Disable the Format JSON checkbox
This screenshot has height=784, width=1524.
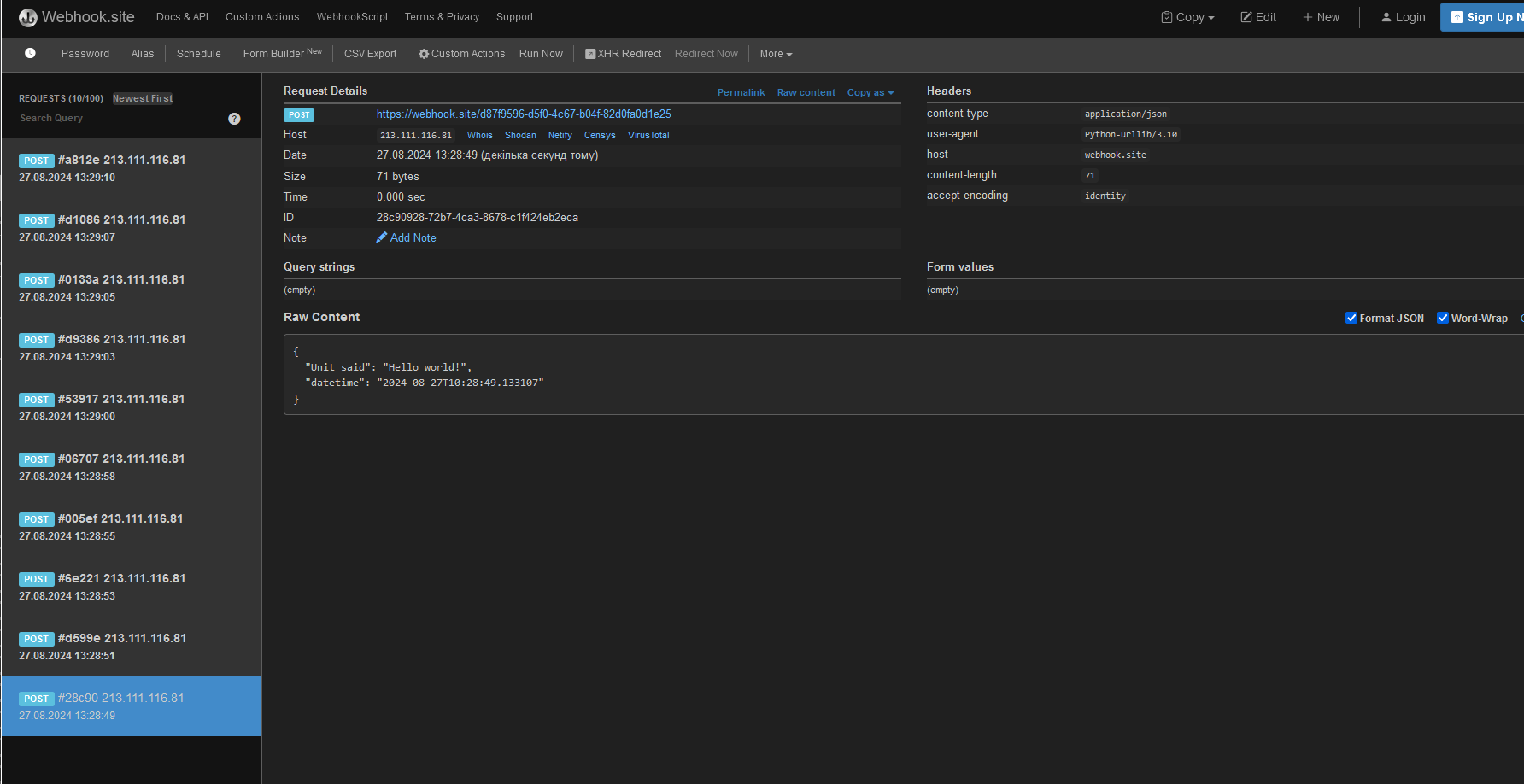(1351, 318)
